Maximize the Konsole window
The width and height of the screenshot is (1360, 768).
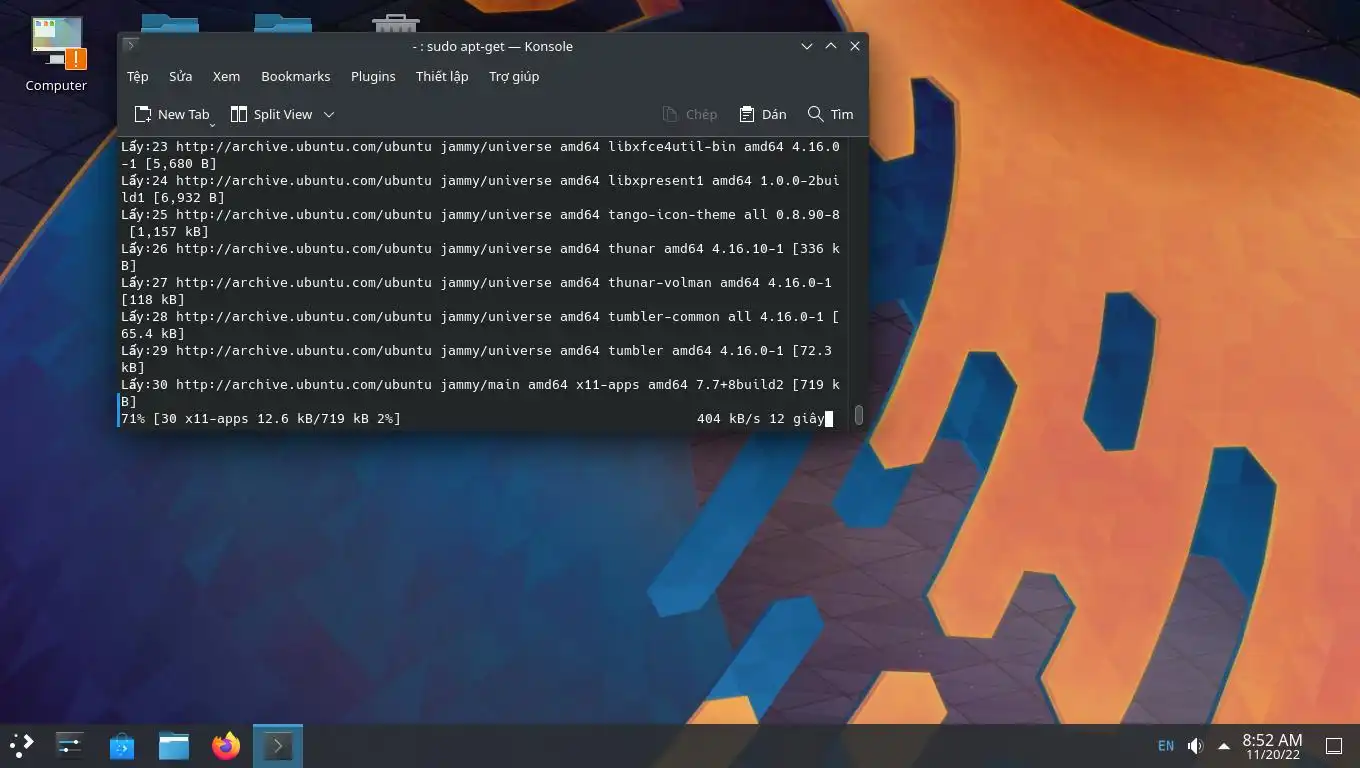point(831,46)
